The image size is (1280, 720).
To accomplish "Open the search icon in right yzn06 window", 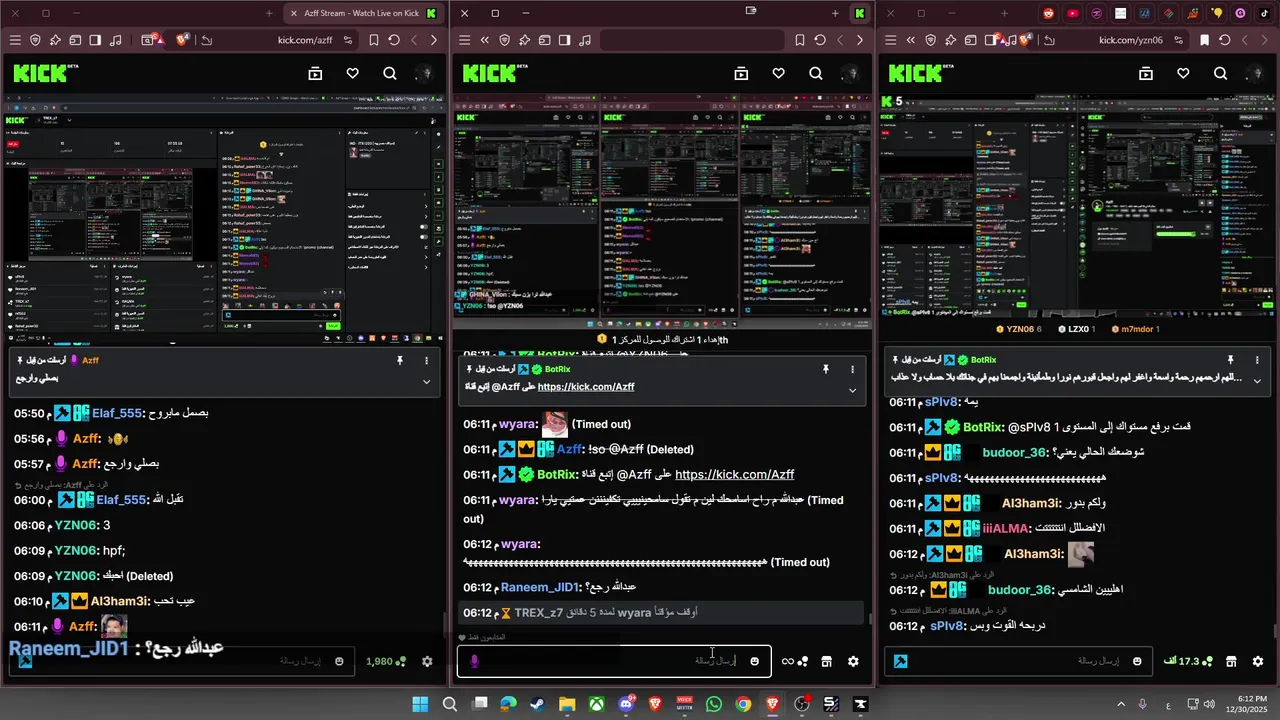I will [1220, 73].
